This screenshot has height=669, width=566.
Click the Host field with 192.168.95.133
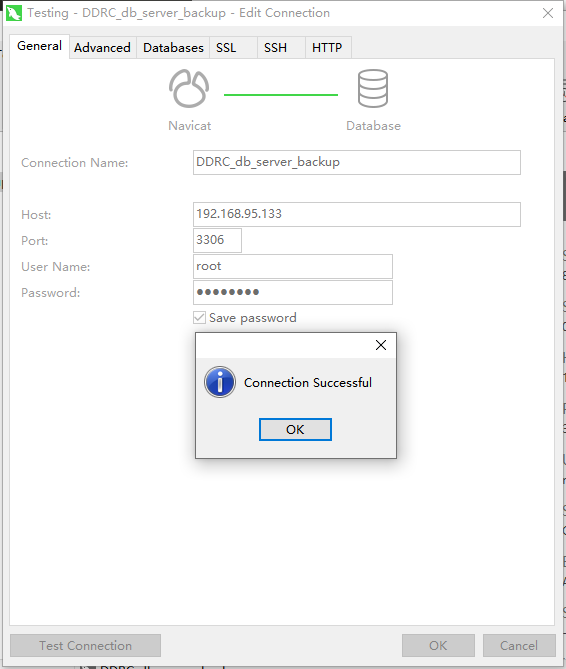click(357, 214)
